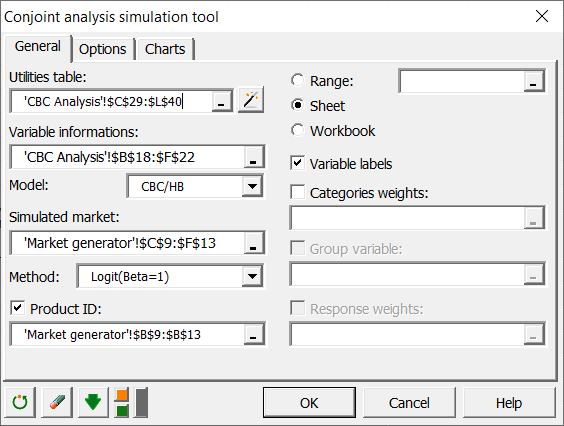This screenshot has height=426, width=564.
Task: Confirm with the OK button
Action: tap(309, 403)
